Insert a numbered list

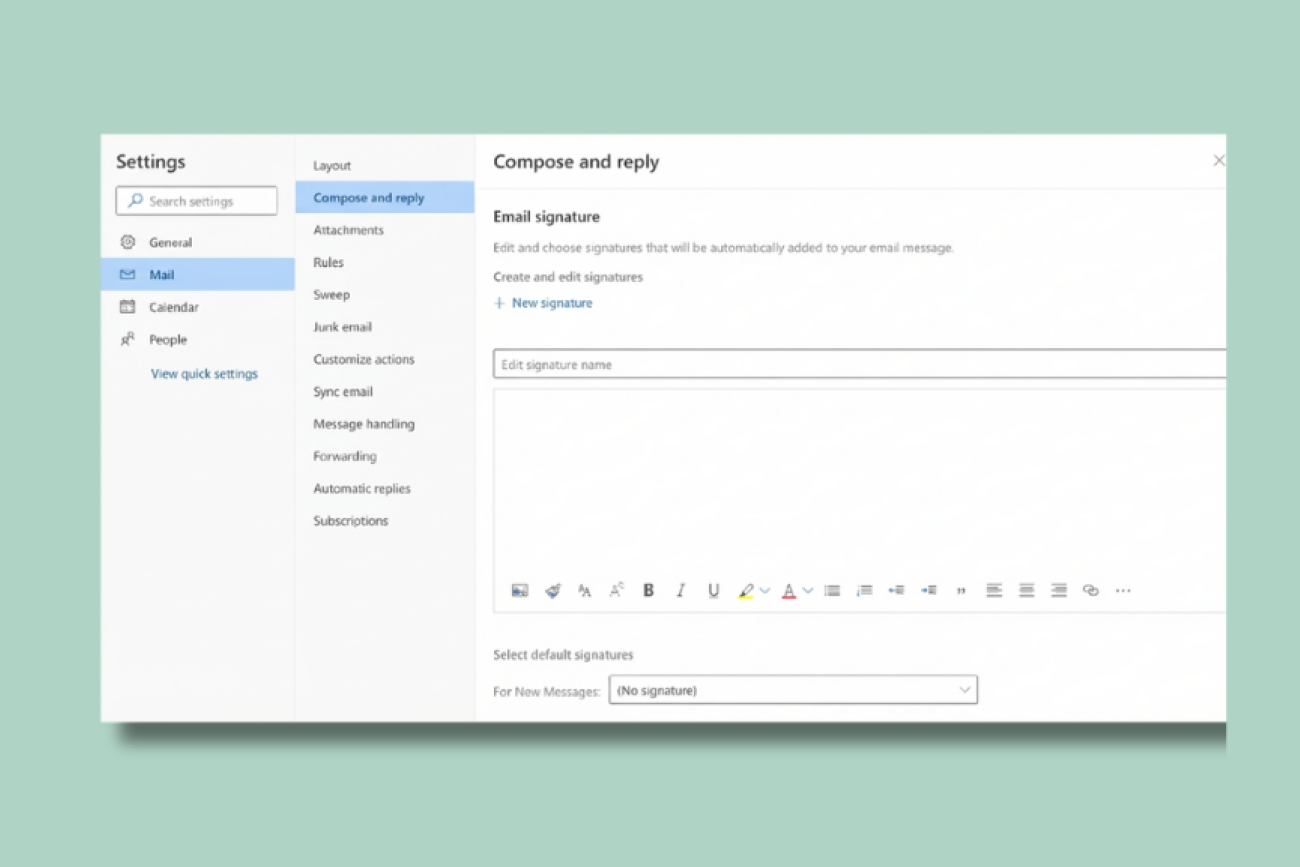864,591
